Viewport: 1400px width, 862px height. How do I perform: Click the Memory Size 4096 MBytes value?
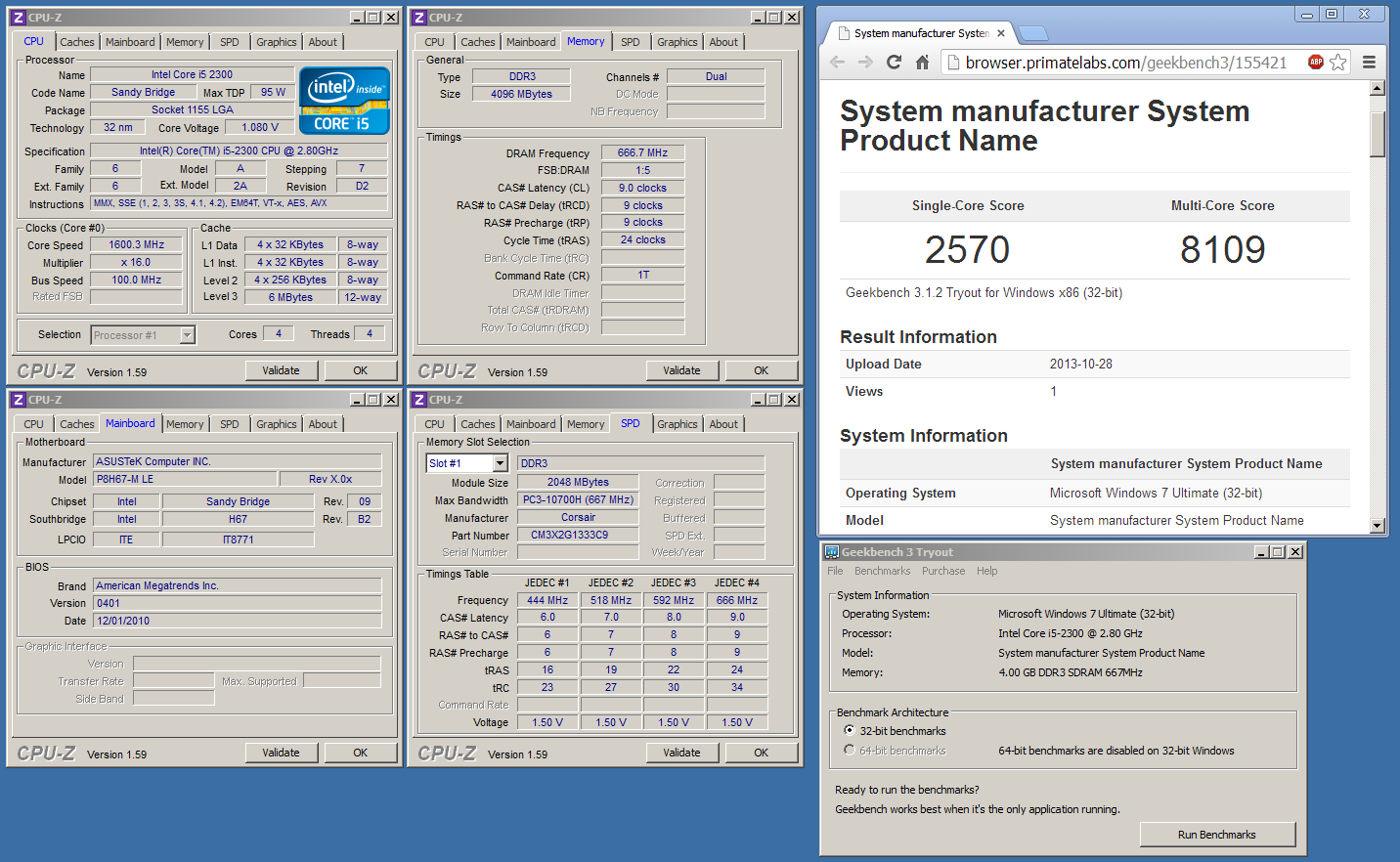(x=521, y=94)
